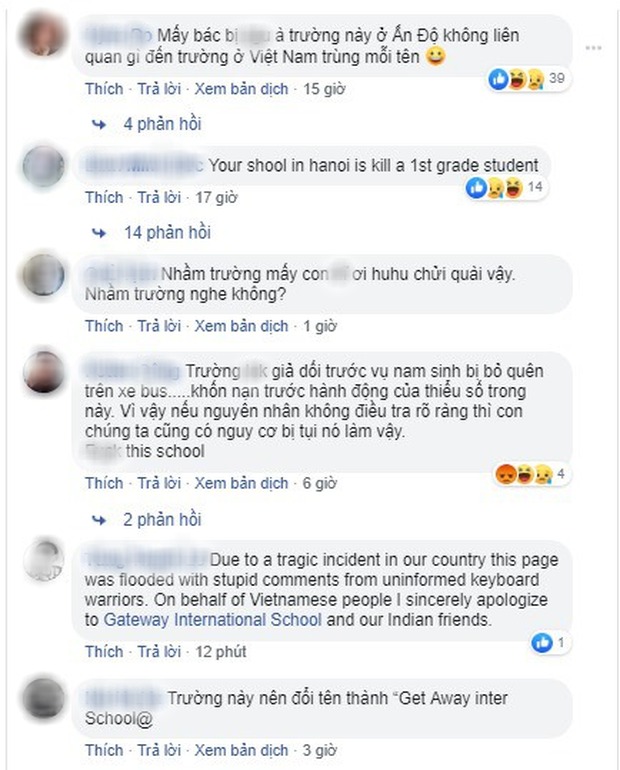
Task: Toggle Thích on the Get Away comment
Action: point(104,750)
